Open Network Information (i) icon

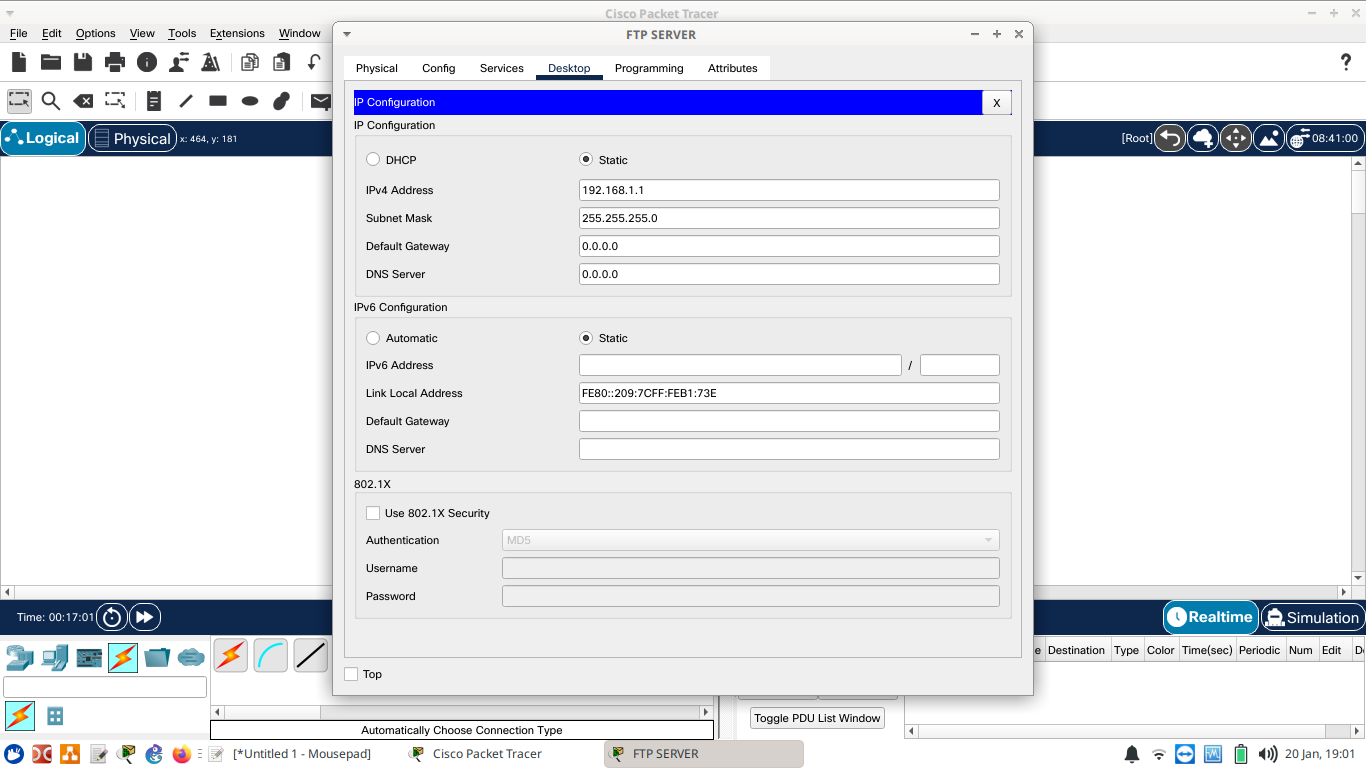(x=147, y=62)
